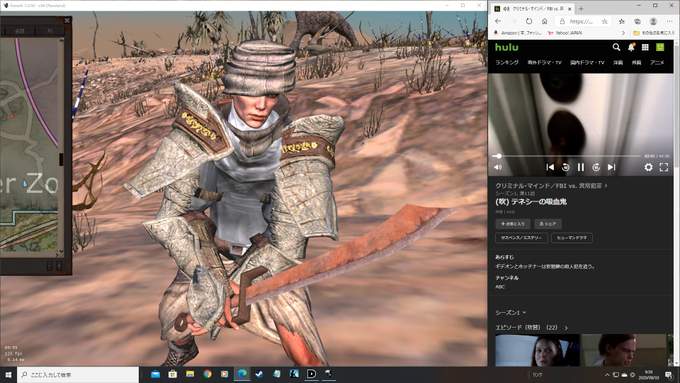This screenshot has width=680, height=383.
Task: Open the Hulu grid menu icon
Action: point(645,47)
